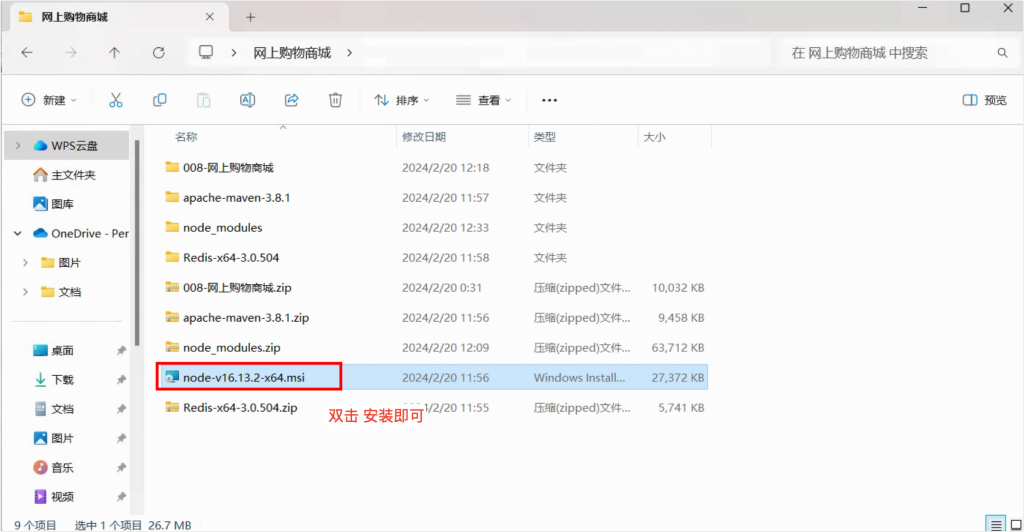
Task: Click the Cut scissors icon
Action: coord(116,100)
